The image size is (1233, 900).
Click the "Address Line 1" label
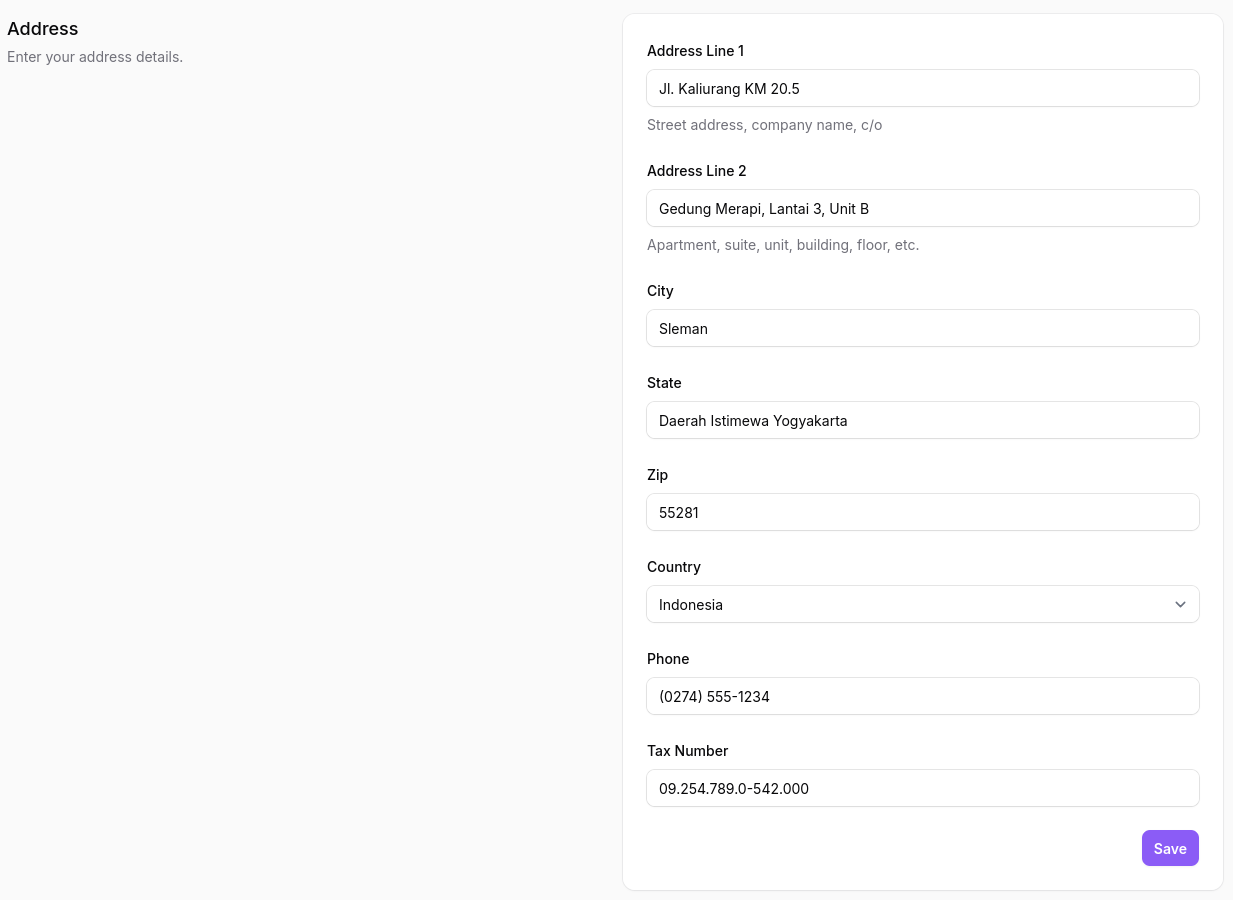click(695, 51)
